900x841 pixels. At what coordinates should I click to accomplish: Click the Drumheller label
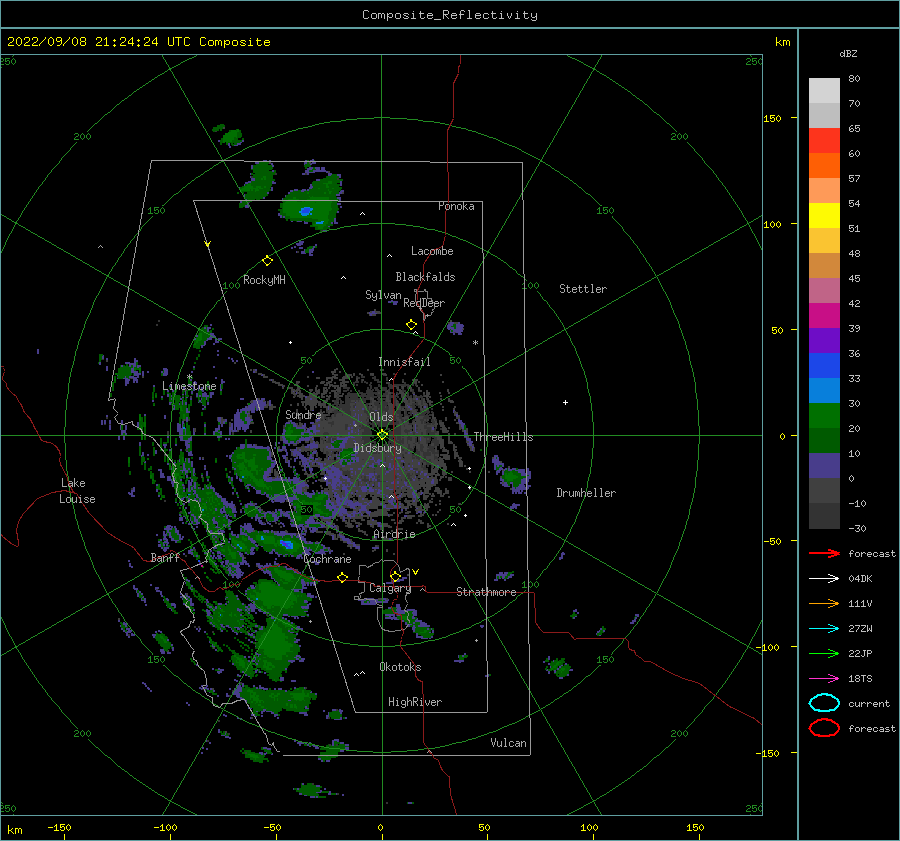tap(586, 493)
